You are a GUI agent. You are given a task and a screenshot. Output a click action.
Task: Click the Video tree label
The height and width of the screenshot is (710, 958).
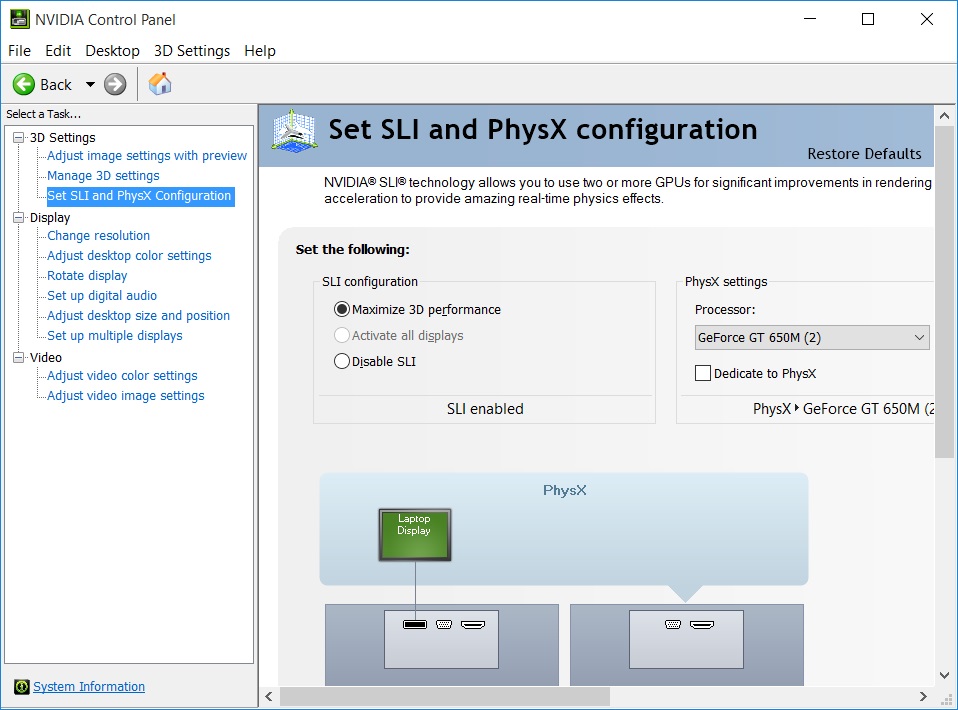[46, 357]
